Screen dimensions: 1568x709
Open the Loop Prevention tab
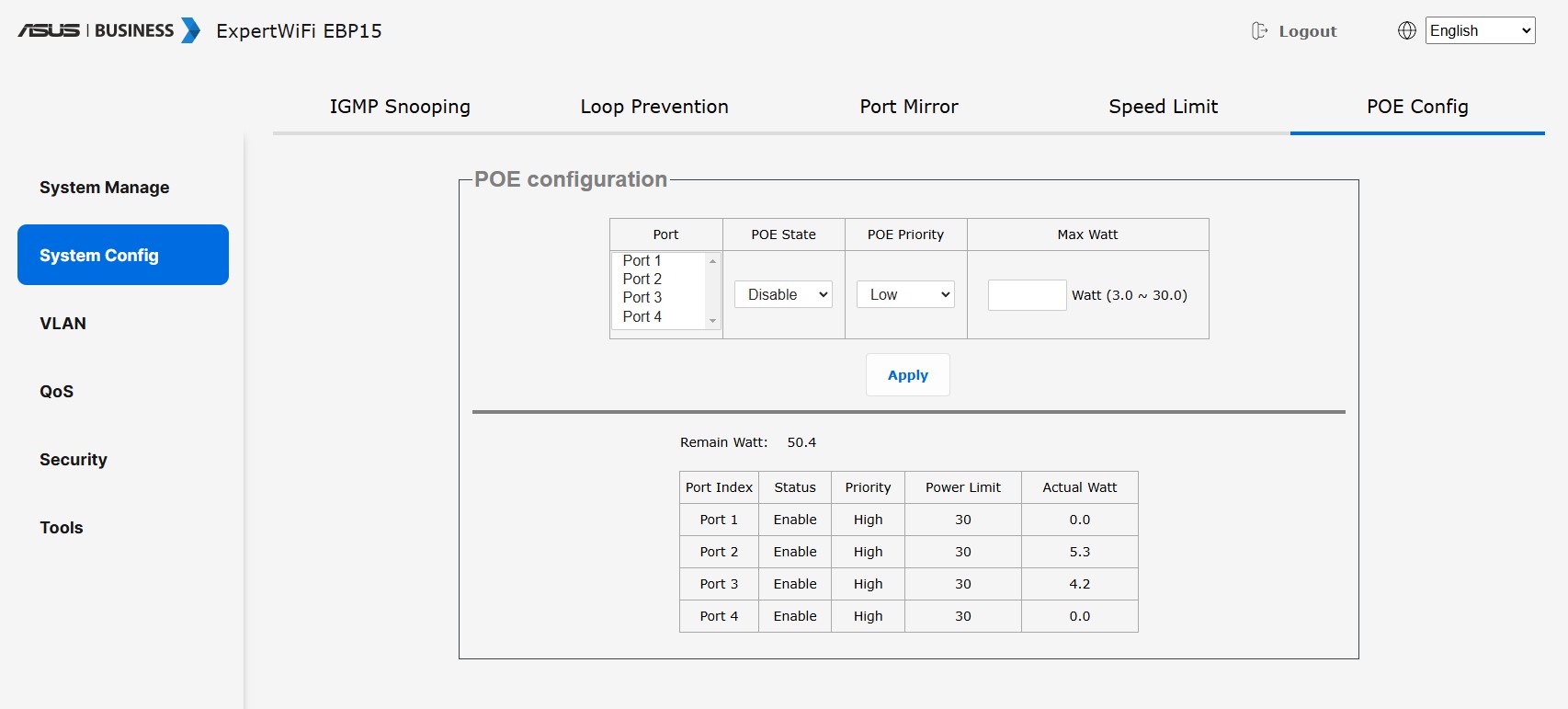click(x=654, y=107)
